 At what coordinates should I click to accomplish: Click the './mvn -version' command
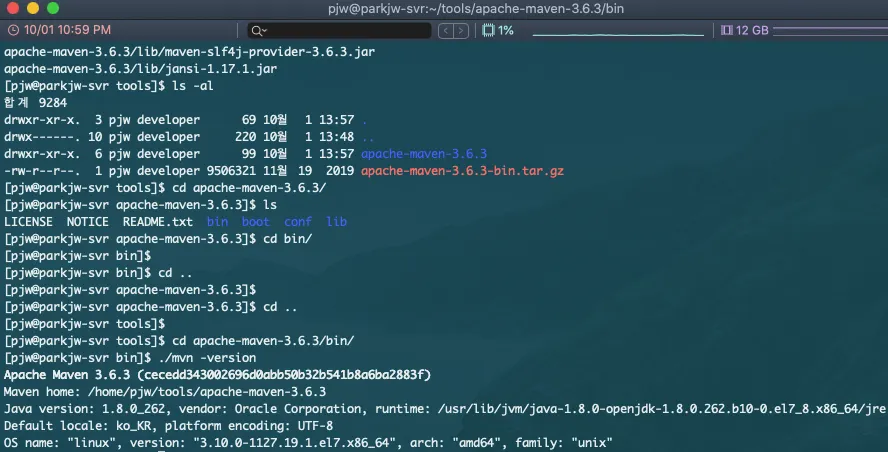click(207, 357)
